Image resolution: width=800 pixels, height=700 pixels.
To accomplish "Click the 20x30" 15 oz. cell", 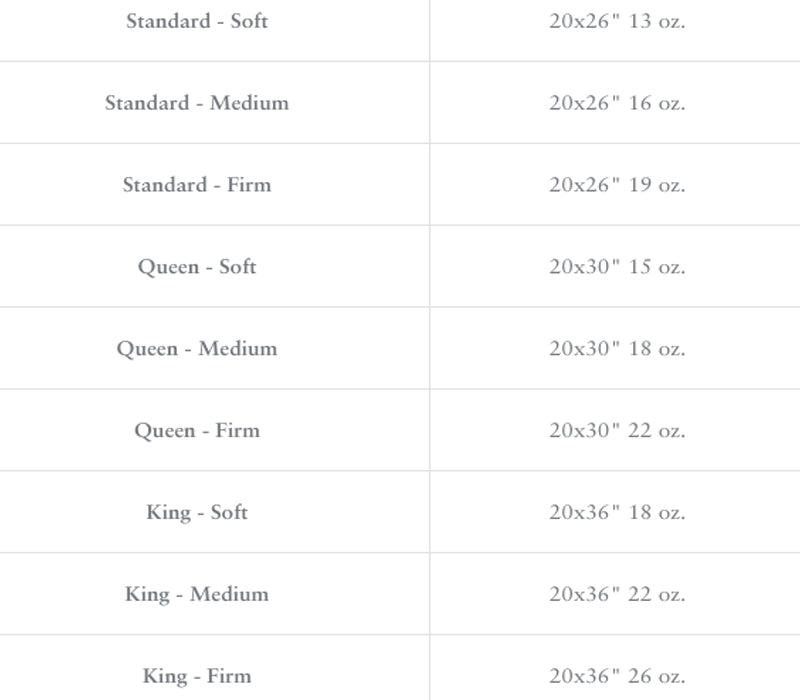I will coord(616,267).
